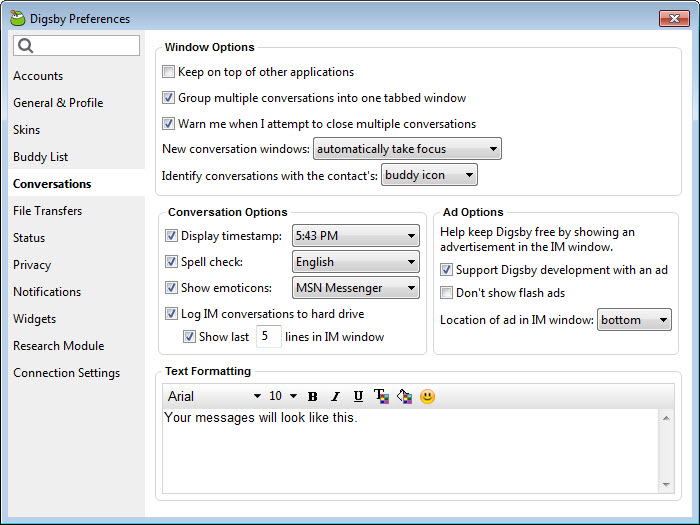Open the Arial font family dropdown
This screenshot has width=700, height=525.
pos(214,396)
